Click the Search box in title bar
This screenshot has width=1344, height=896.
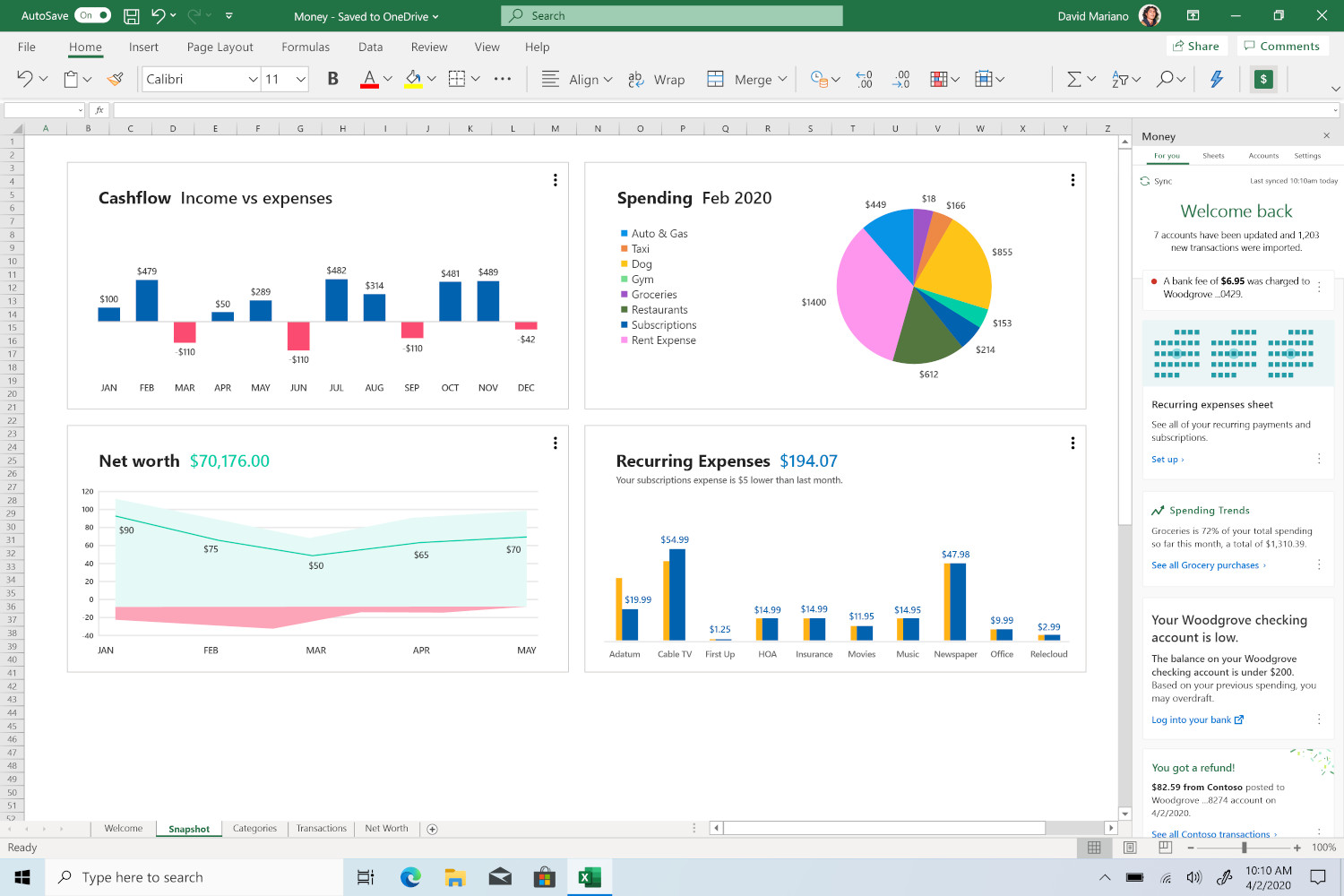[672, 15]
